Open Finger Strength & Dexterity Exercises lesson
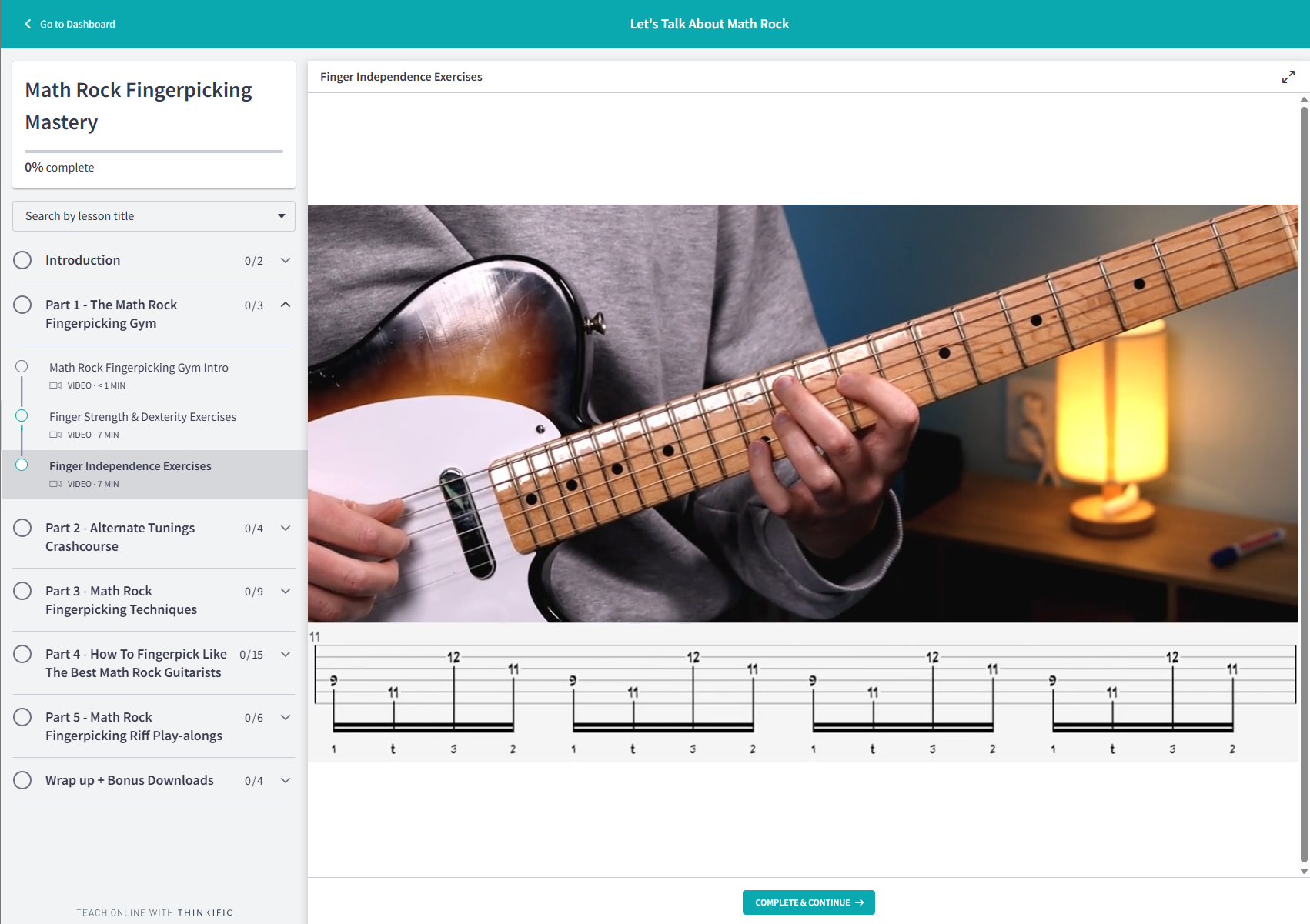1310x924 pixels. 142,417
